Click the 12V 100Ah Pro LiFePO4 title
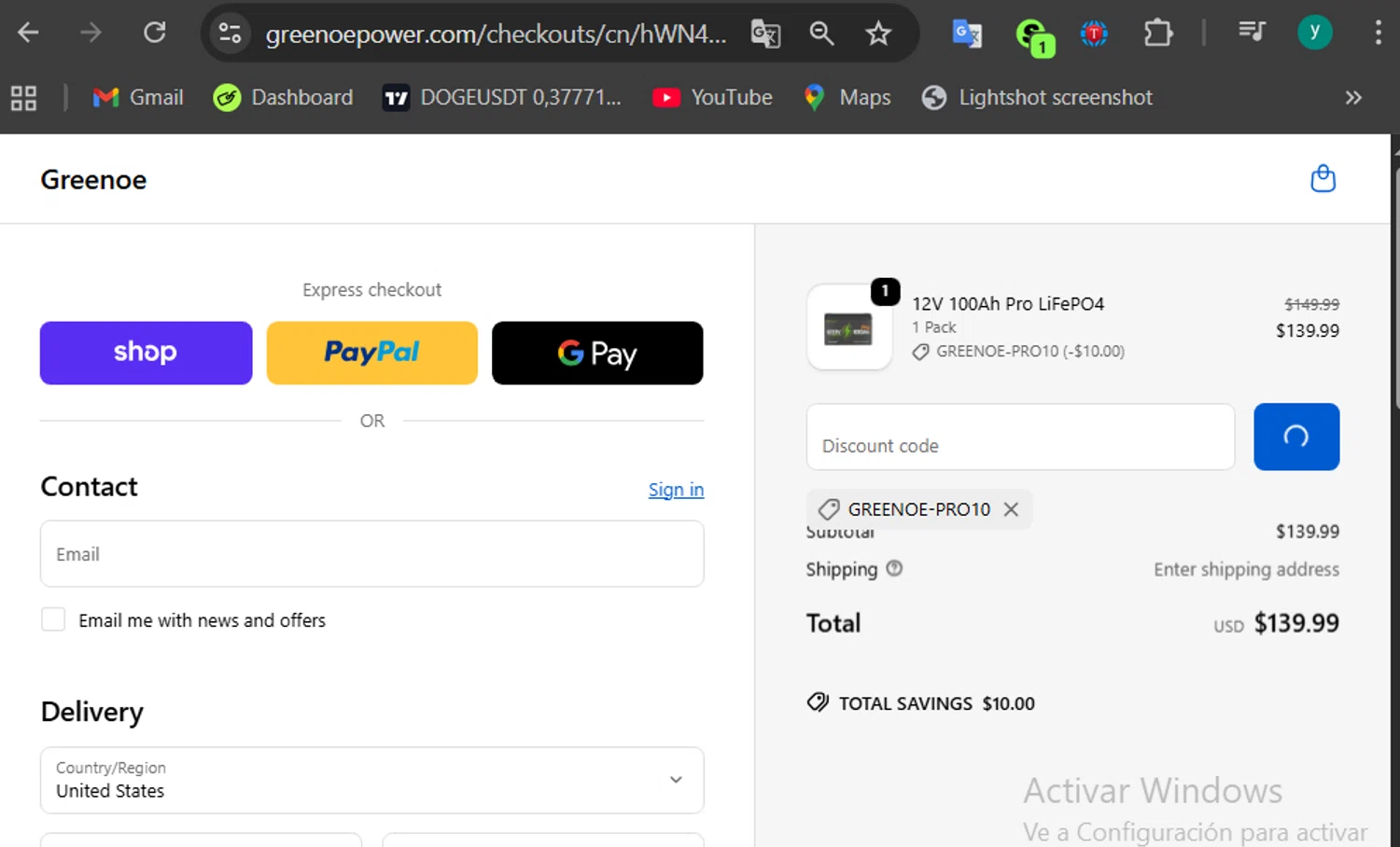This screenshot has height=847, width=1400. pyautogui.click(x=1008, y=304)
